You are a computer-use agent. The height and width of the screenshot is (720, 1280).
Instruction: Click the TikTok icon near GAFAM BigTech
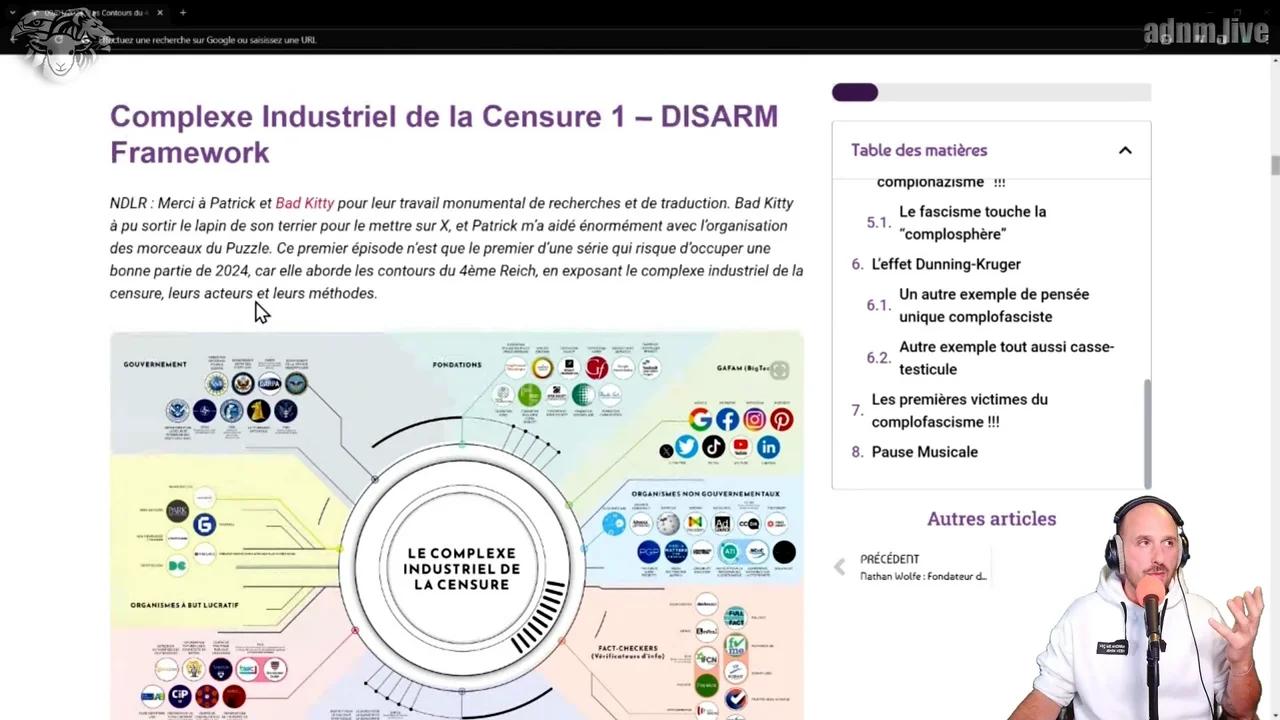point(713,448)
